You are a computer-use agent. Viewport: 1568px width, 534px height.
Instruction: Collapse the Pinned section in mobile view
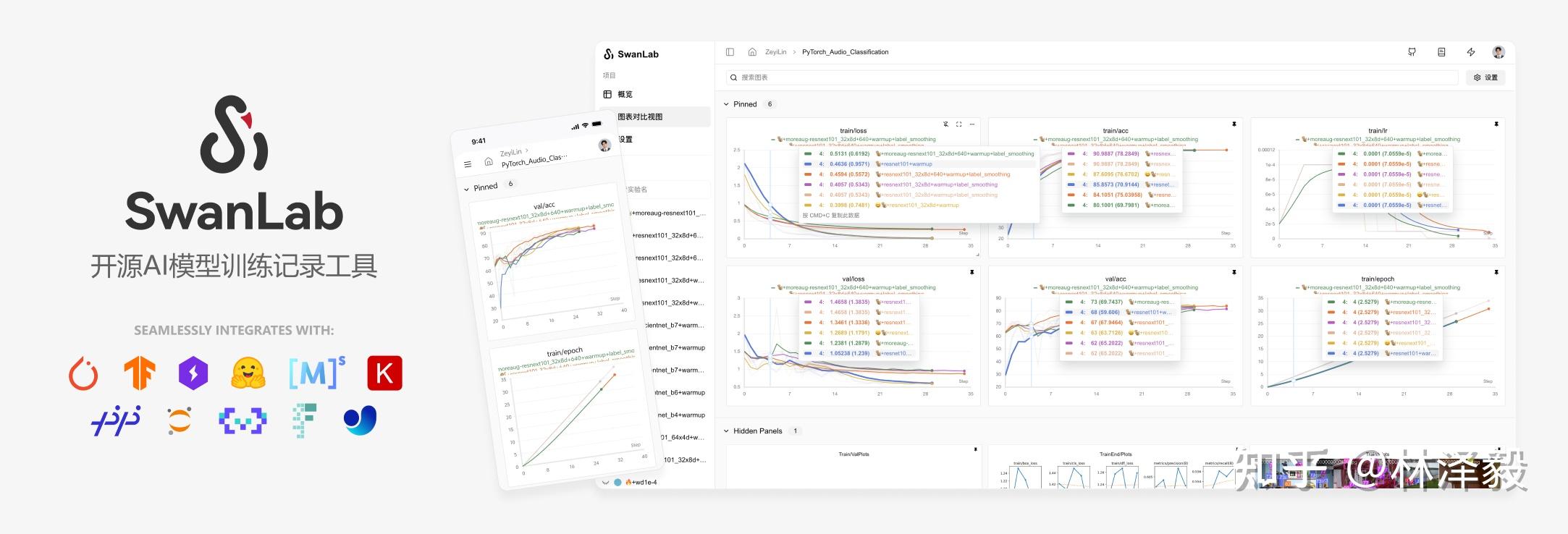(x=466, y=190)
